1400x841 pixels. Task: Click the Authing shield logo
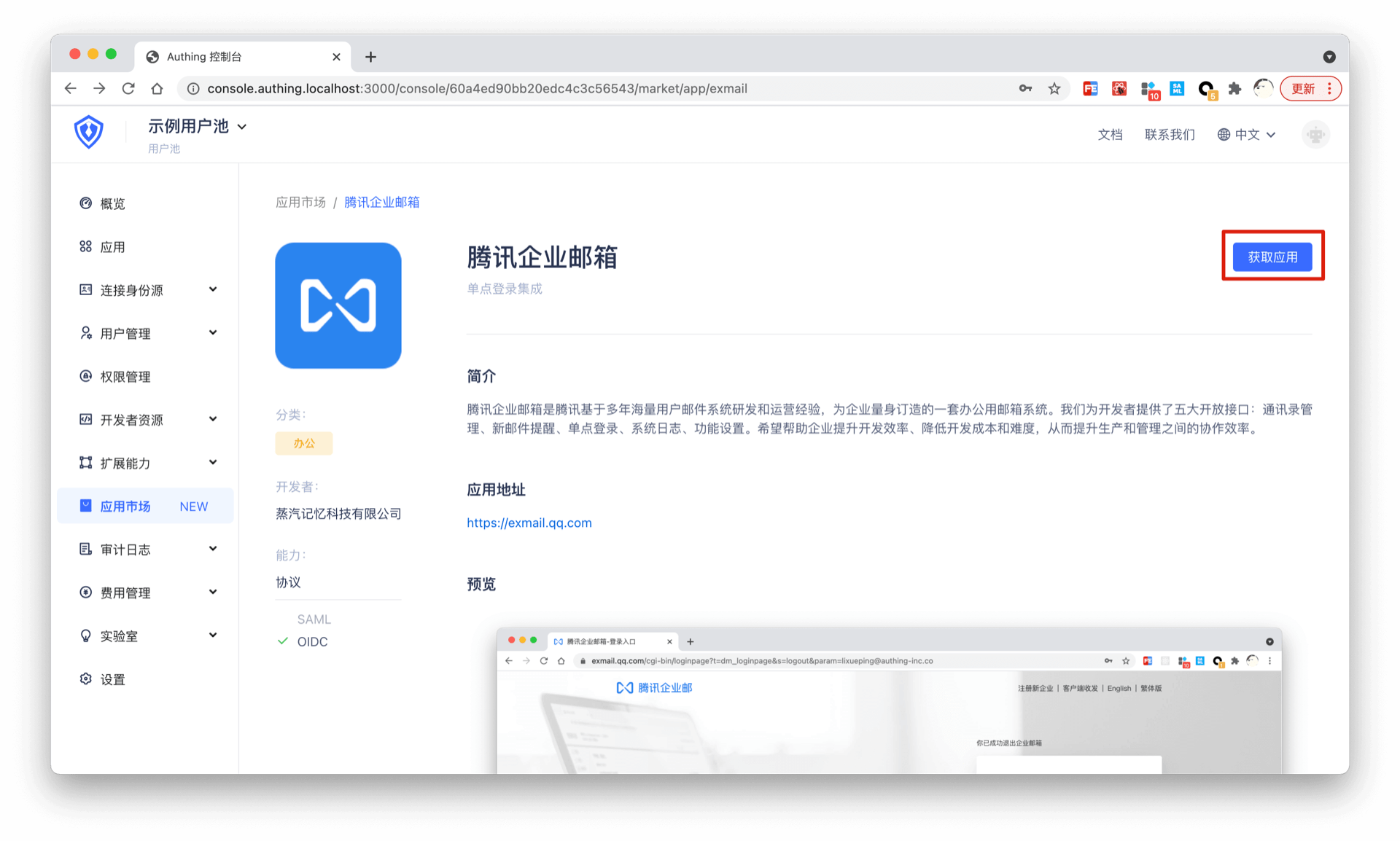(88, 132)
